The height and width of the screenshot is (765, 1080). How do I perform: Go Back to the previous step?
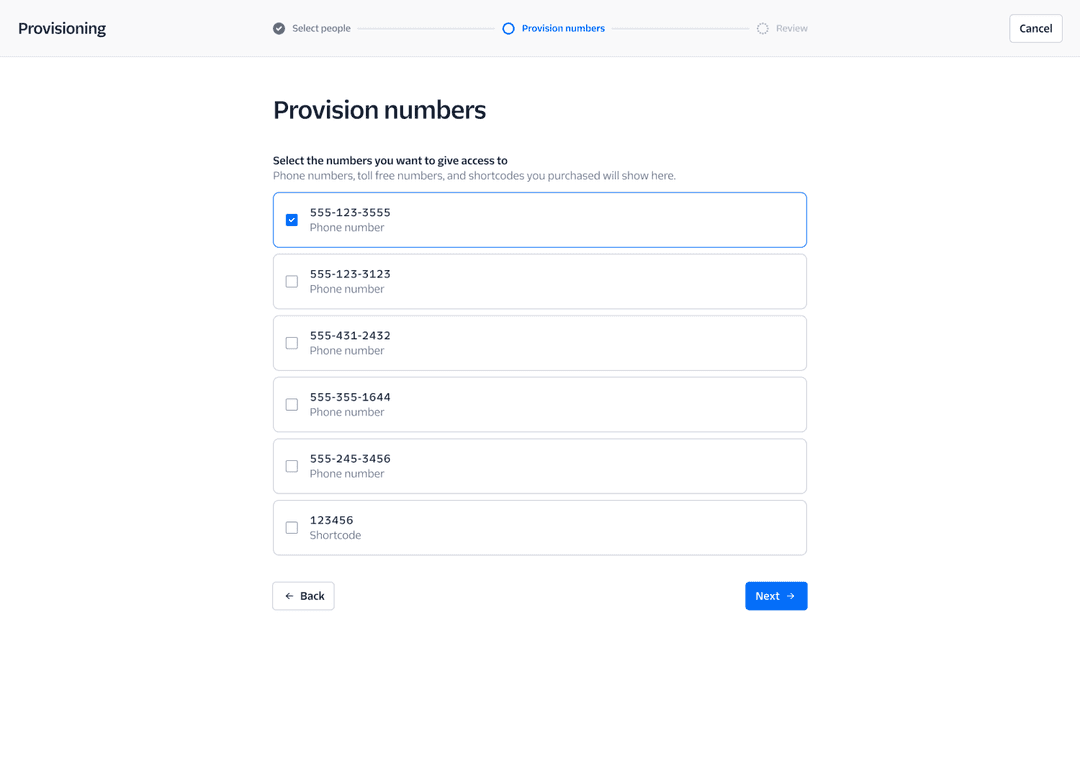pos(303,596)
